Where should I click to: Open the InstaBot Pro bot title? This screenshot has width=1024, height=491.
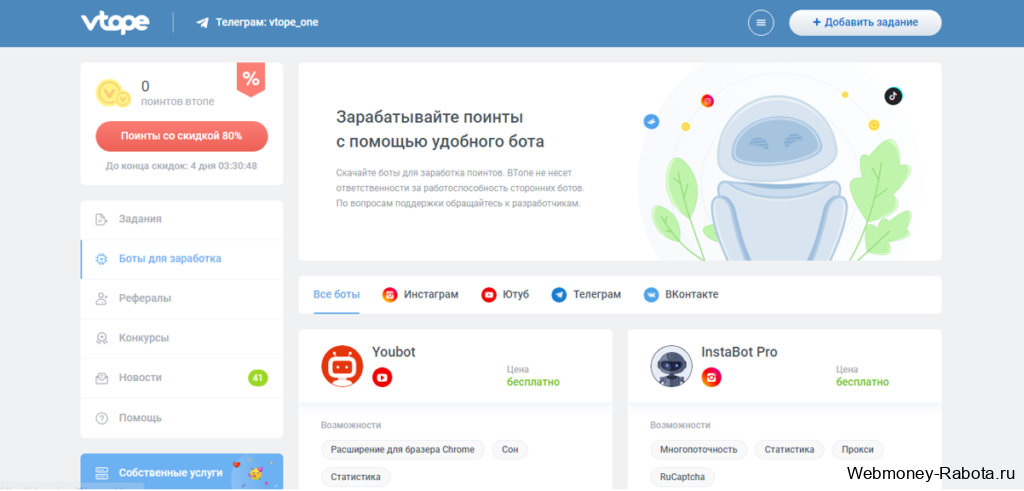[x=739, y=353]
